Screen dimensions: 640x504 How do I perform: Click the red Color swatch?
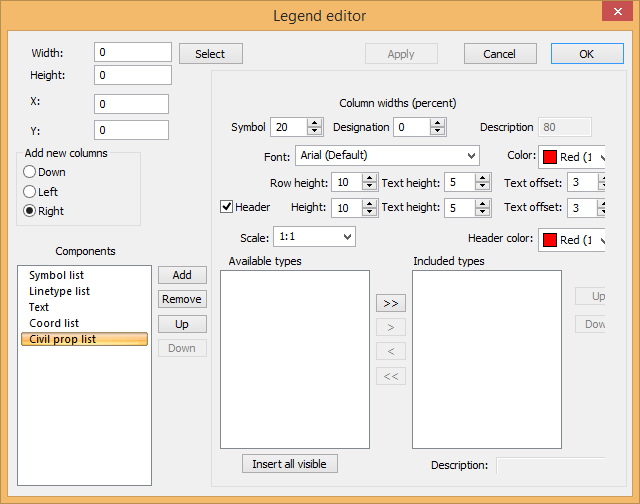(x=549, y=157)
